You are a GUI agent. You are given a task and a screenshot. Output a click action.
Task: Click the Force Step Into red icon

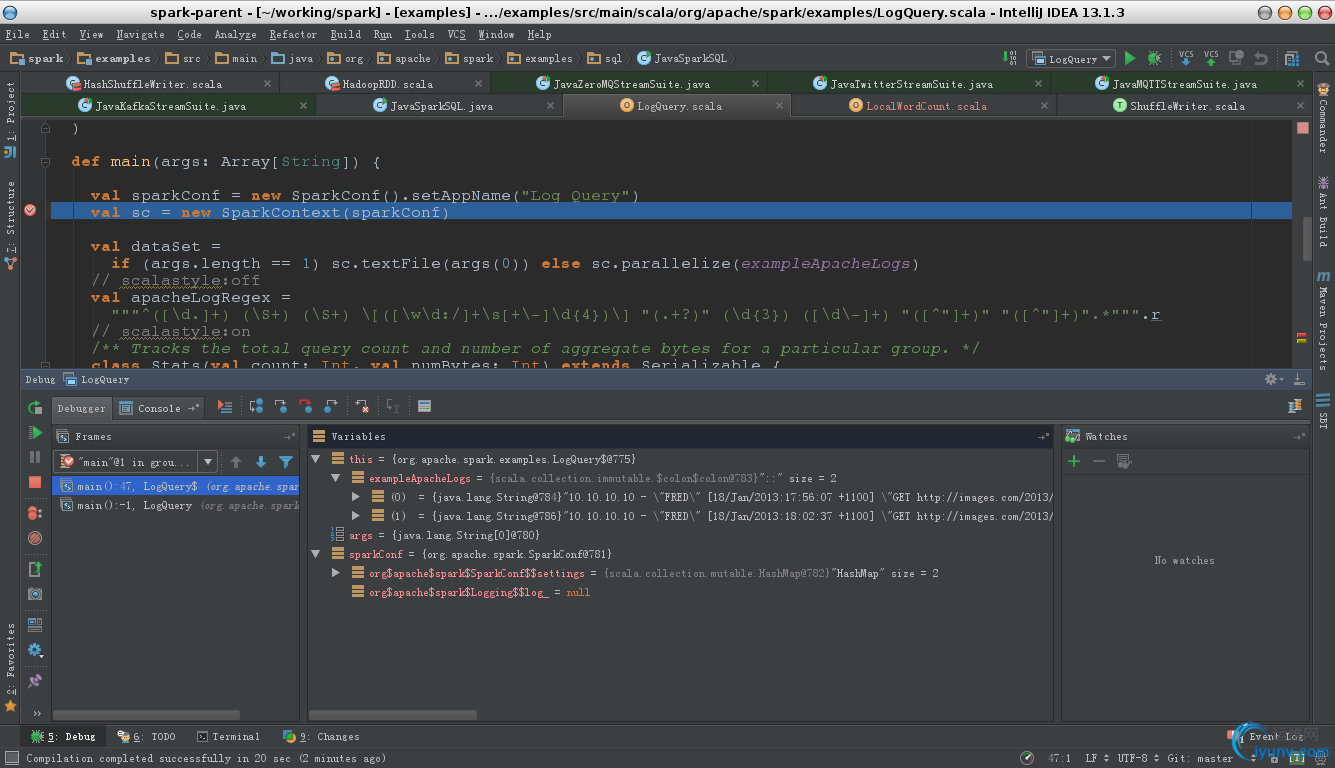tap(305, 406)
